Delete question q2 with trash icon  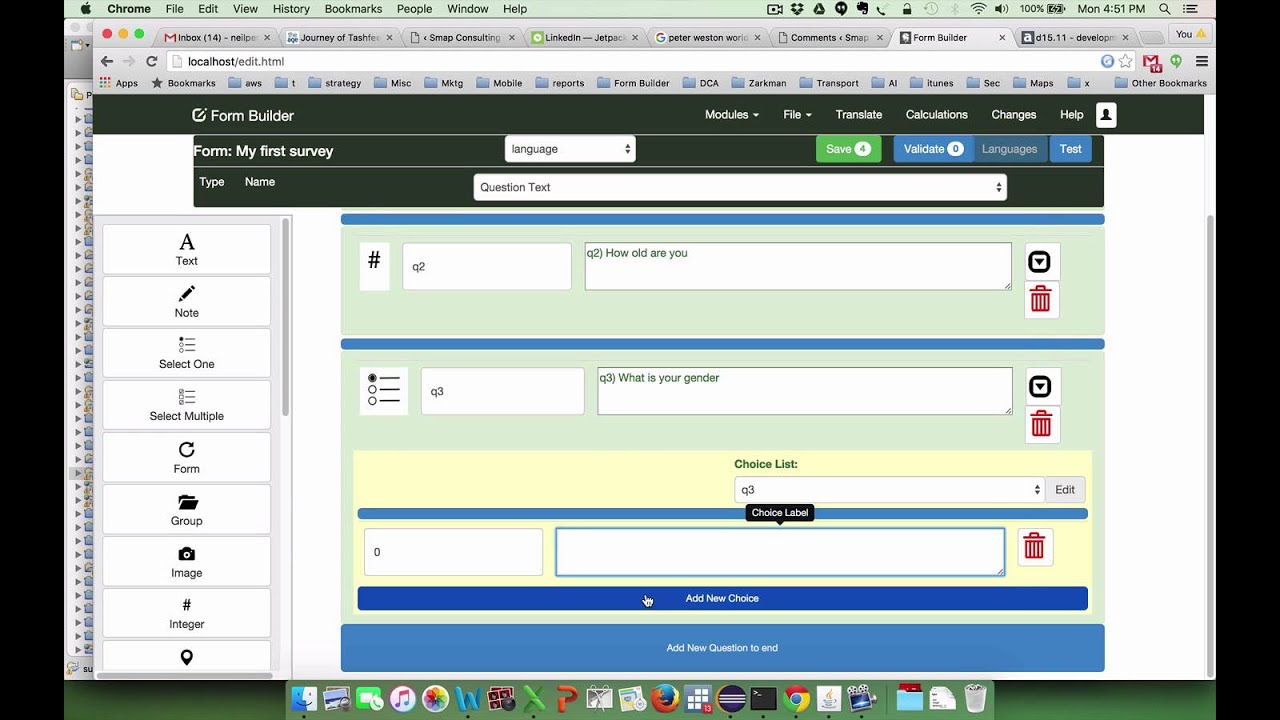coord(1040,299)
